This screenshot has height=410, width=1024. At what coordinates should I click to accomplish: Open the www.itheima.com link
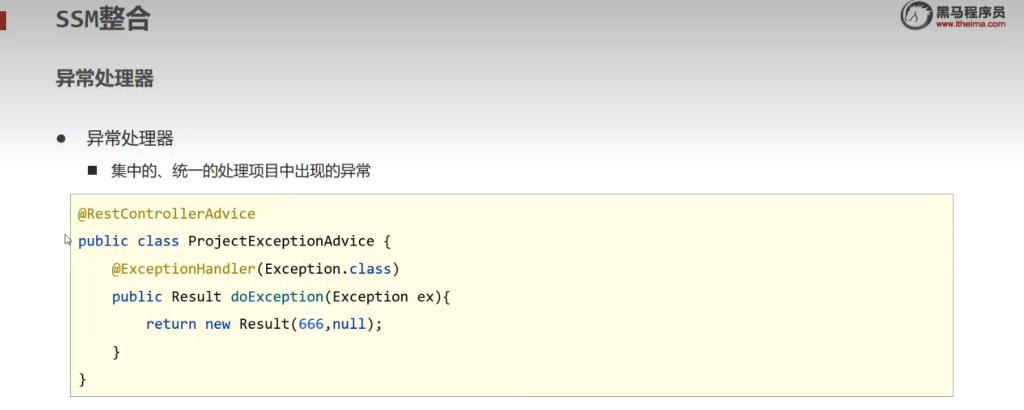point(970,25)
